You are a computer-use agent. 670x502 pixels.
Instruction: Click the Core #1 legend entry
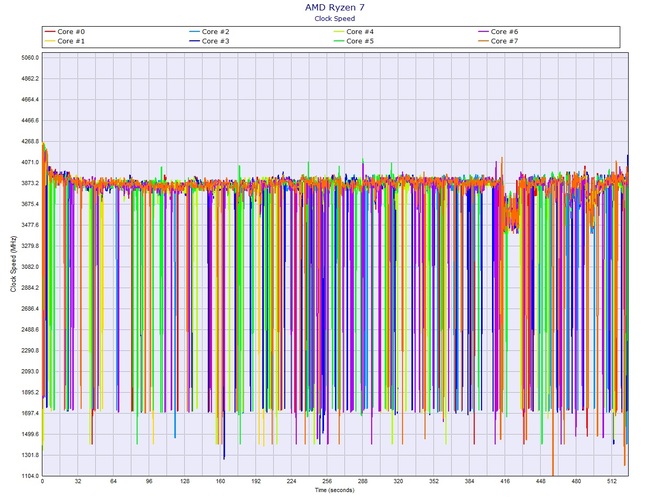click(65, 41)
